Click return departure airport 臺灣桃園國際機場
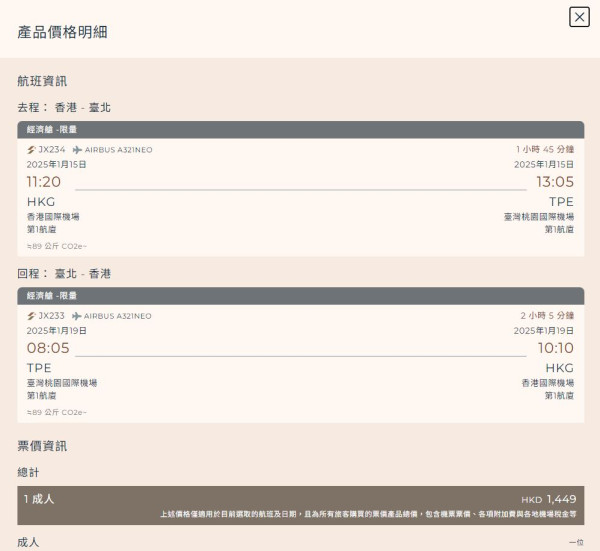The width and height of the screenshot is (600, 551). click(x=62, y=383)
